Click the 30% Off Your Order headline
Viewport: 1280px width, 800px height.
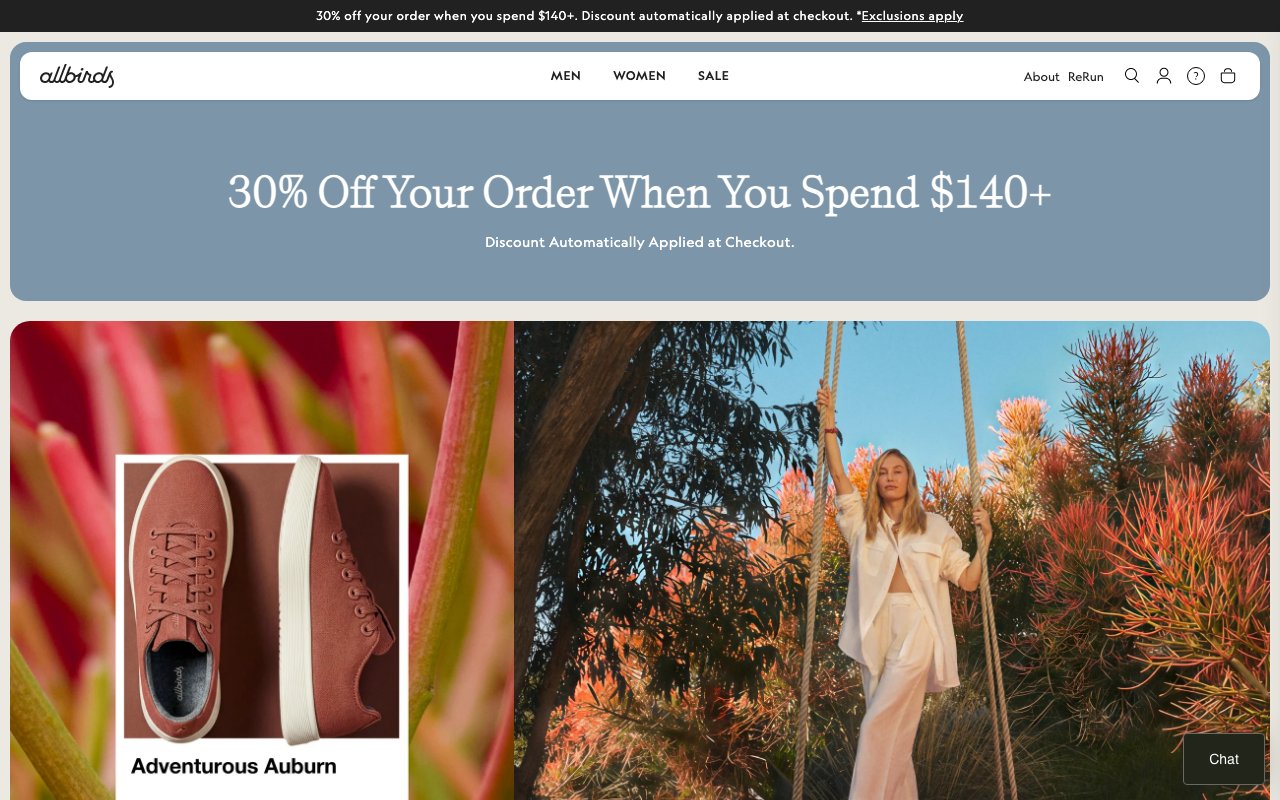640,192
